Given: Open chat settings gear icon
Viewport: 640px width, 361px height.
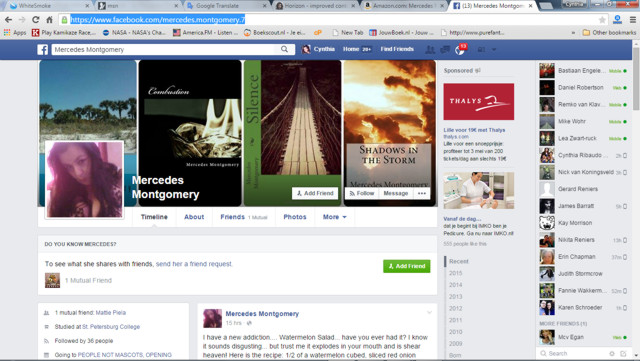Looking at the screenshot, I should pos(612,353).
